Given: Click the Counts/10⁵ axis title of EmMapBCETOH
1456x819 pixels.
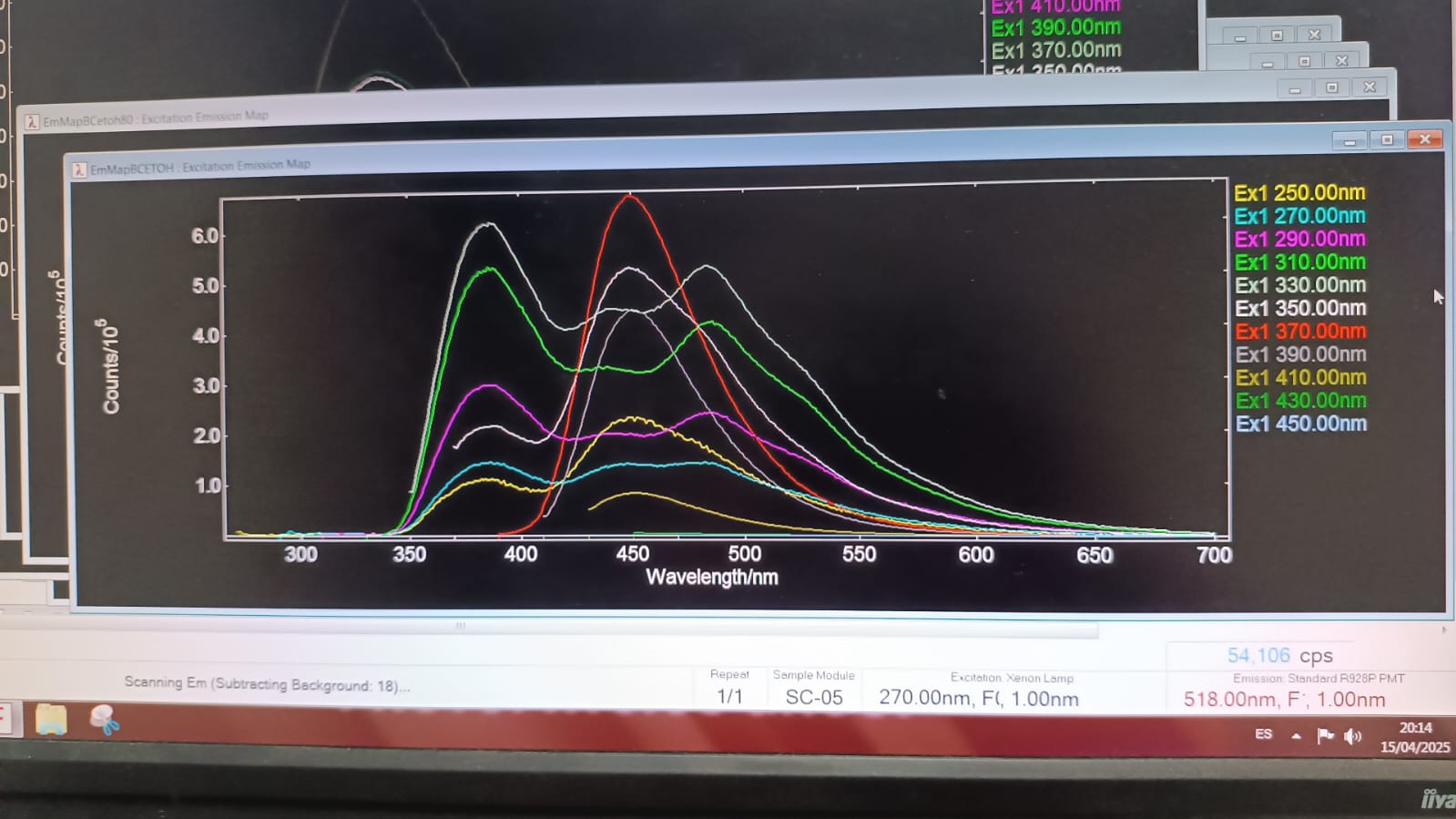Looking at the screenshot, I should coord(109,366).
